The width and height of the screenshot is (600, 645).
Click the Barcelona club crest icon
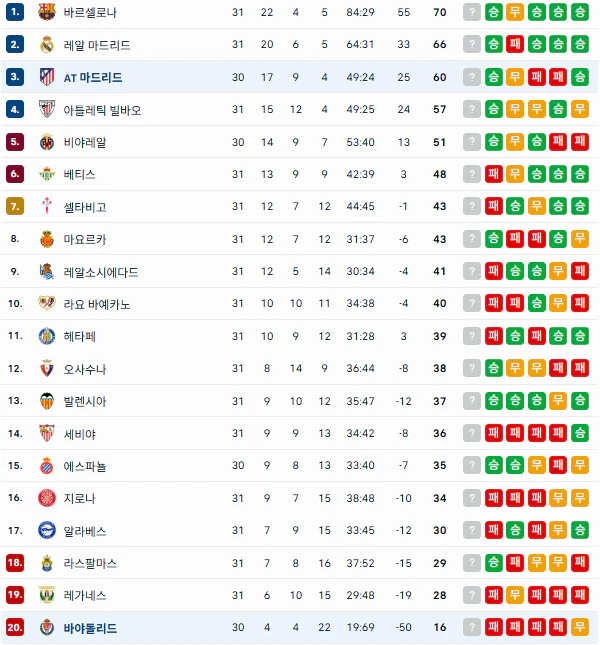pyautogui.click(x=46, y=12)
